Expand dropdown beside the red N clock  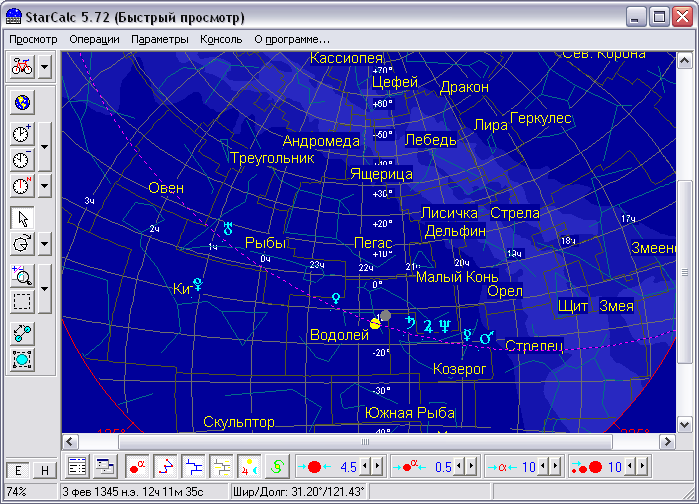pyautogui.click(x=46, y=186)
